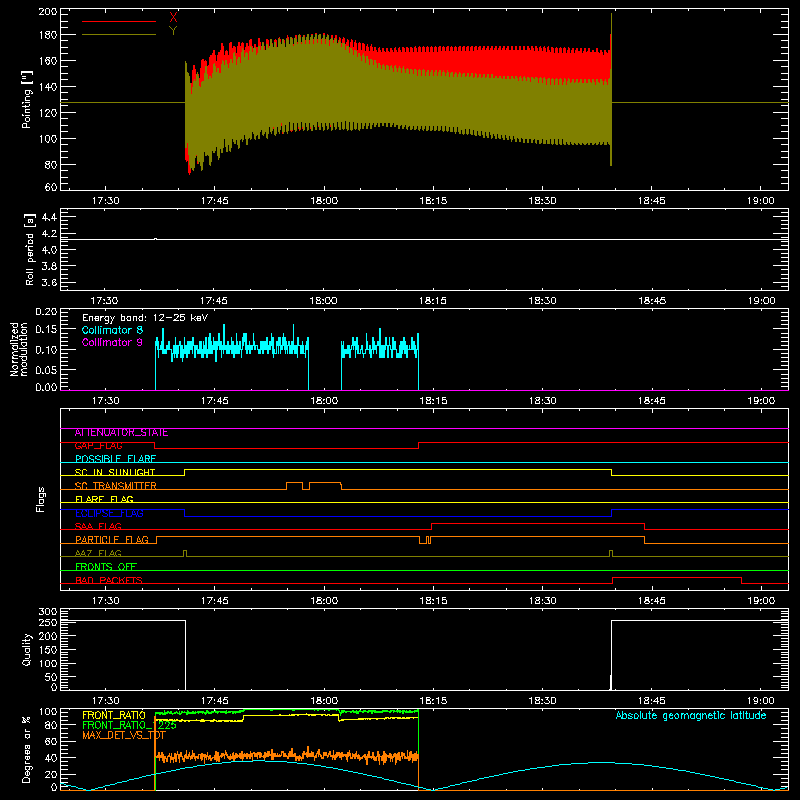The image size is (800, 800).
Task: Select the red X legend line sample
Action: point(119,21)
